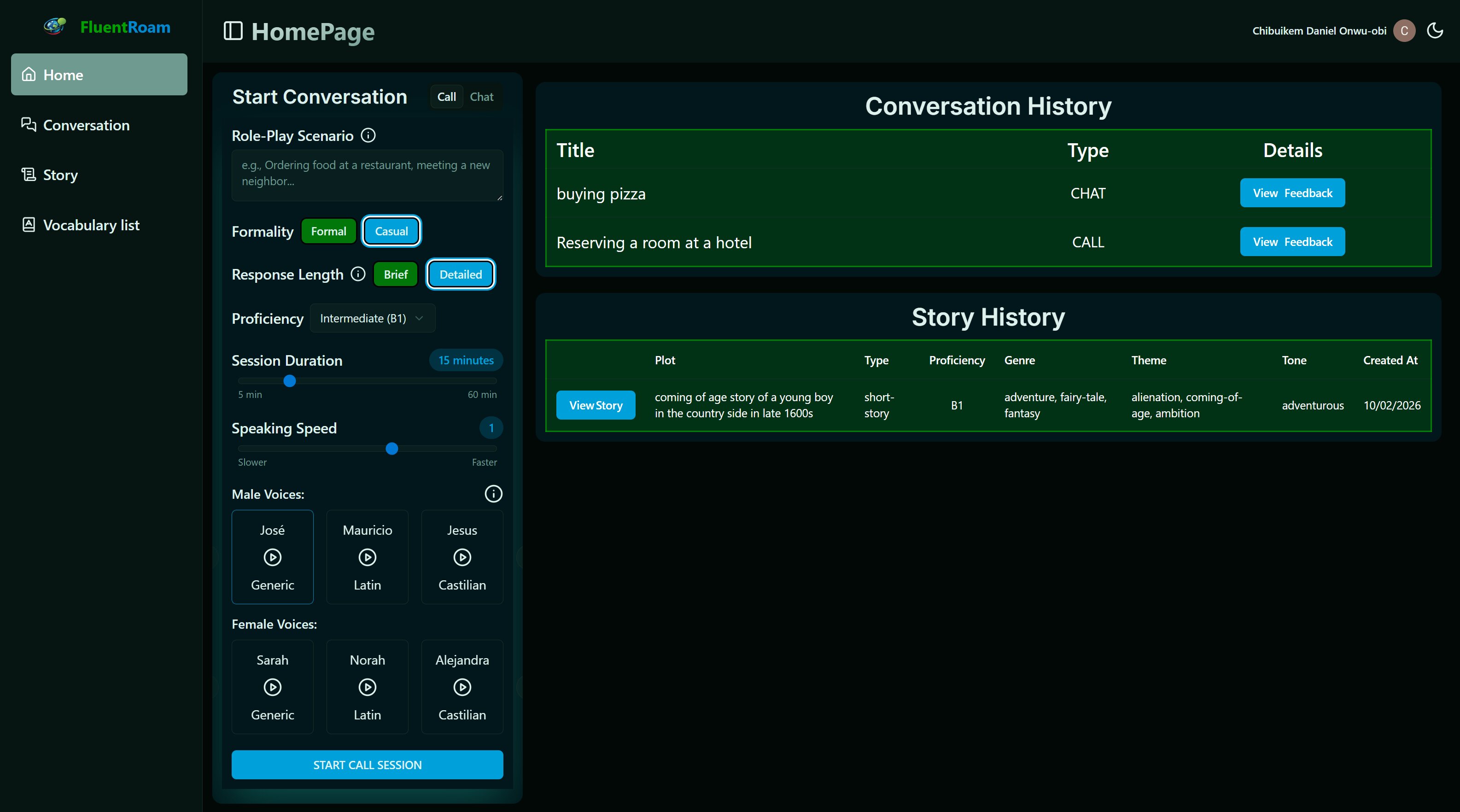Switch theme with the moon icon
This screenshot has width=1460, height=812.
click(x=1435, y=30)
